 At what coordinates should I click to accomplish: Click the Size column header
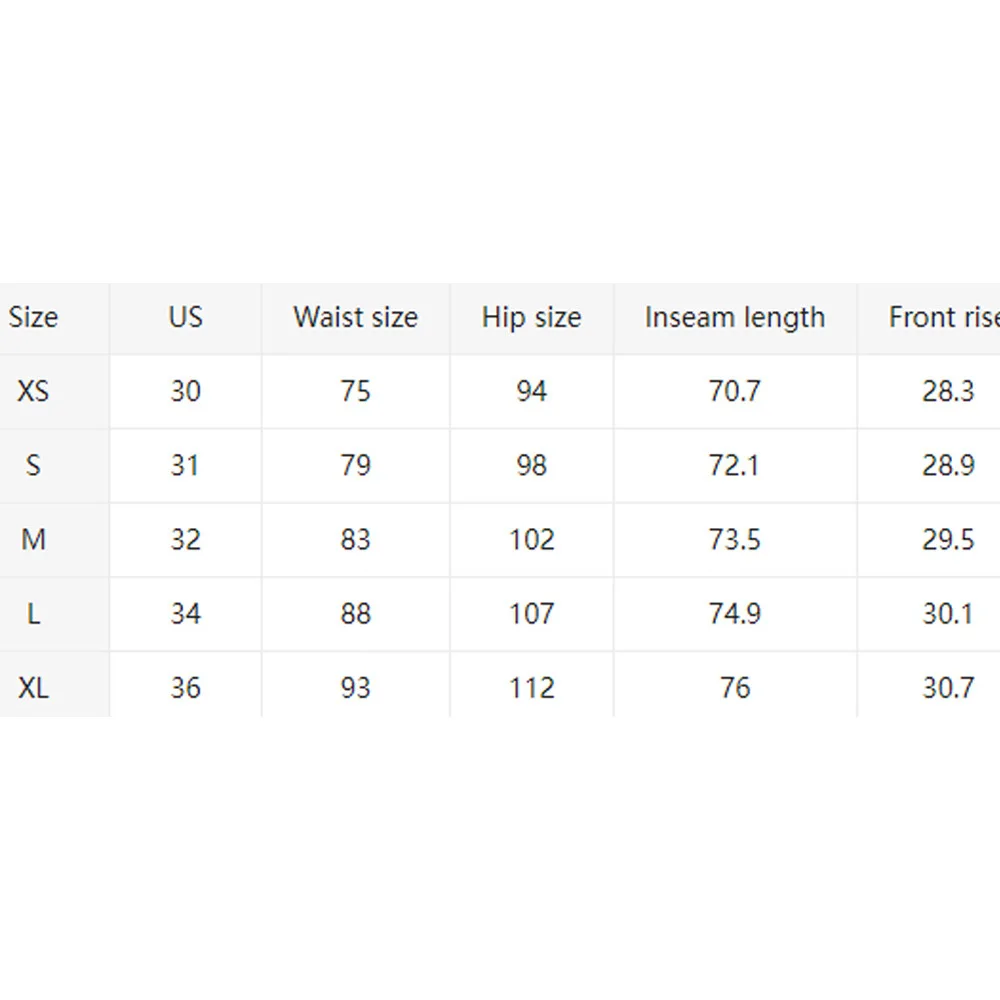point(34,318)
